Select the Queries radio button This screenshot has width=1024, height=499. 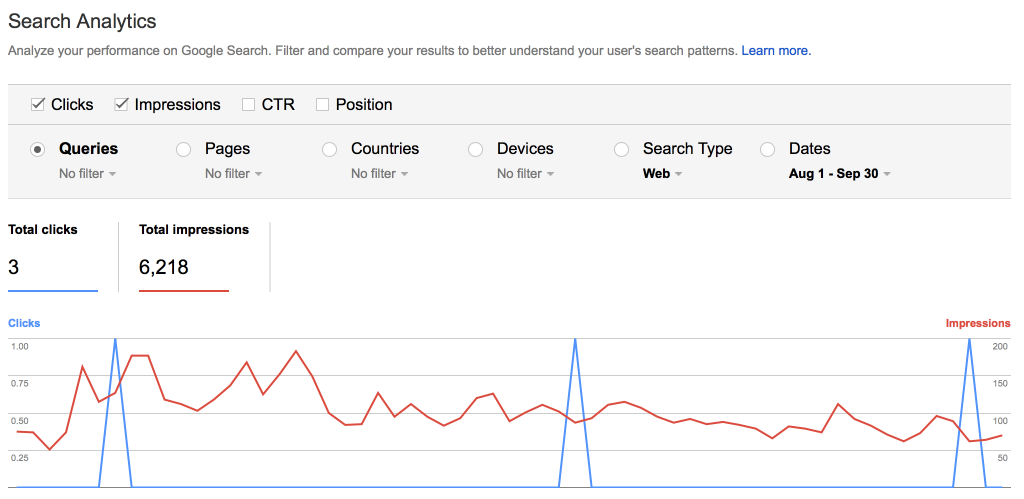tap(38, 150)
